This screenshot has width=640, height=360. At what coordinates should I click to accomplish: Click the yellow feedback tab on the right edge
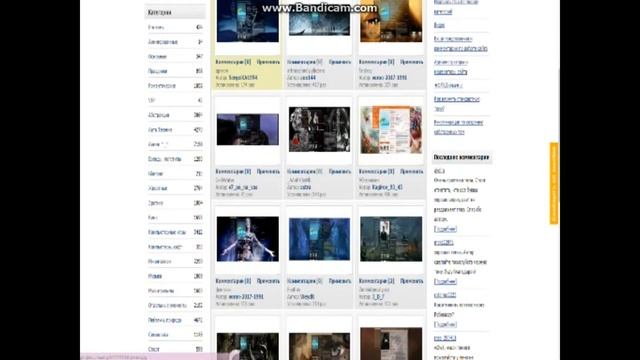[x=554, y=183]
